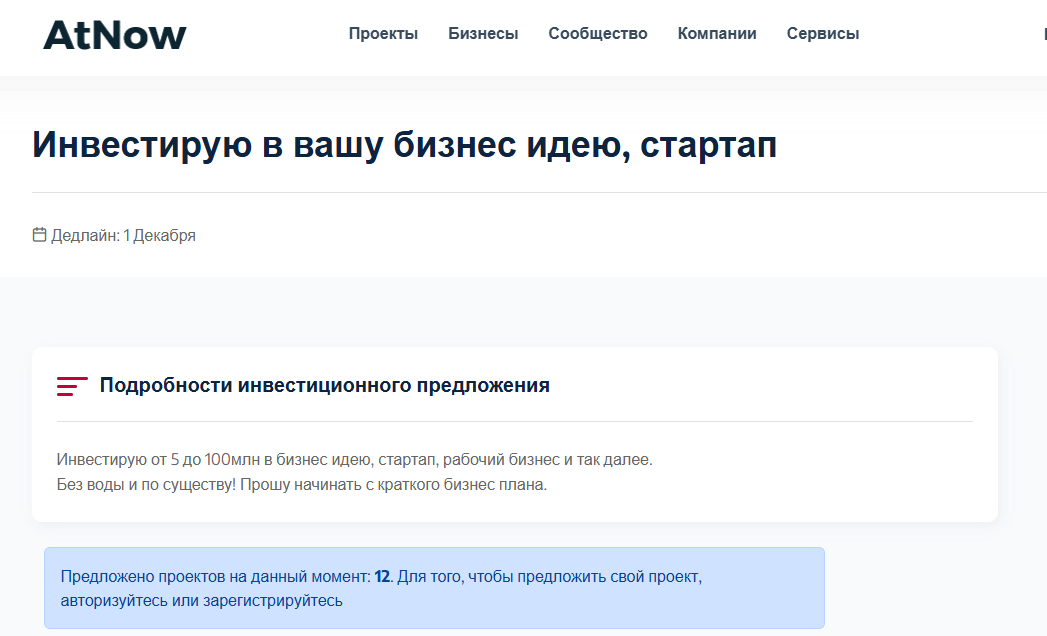The image size is (1047, 636).
Task: Click the AtNow logo
Action: (114, 34)
